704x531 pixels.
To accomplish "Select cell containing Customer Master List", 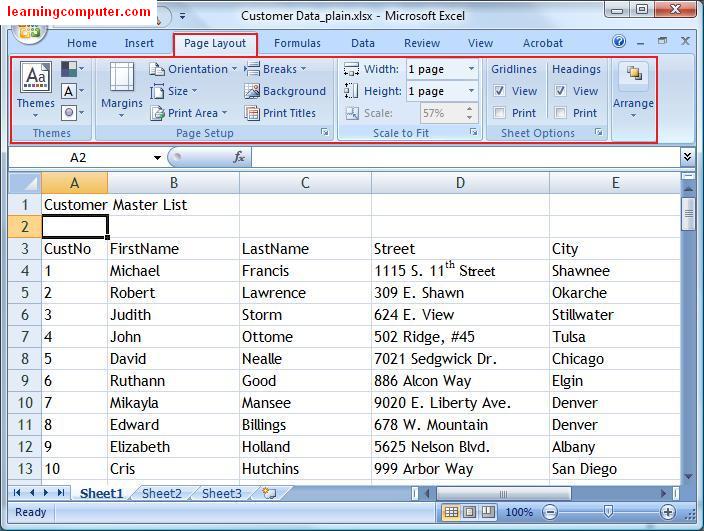I will click(75, 205).
